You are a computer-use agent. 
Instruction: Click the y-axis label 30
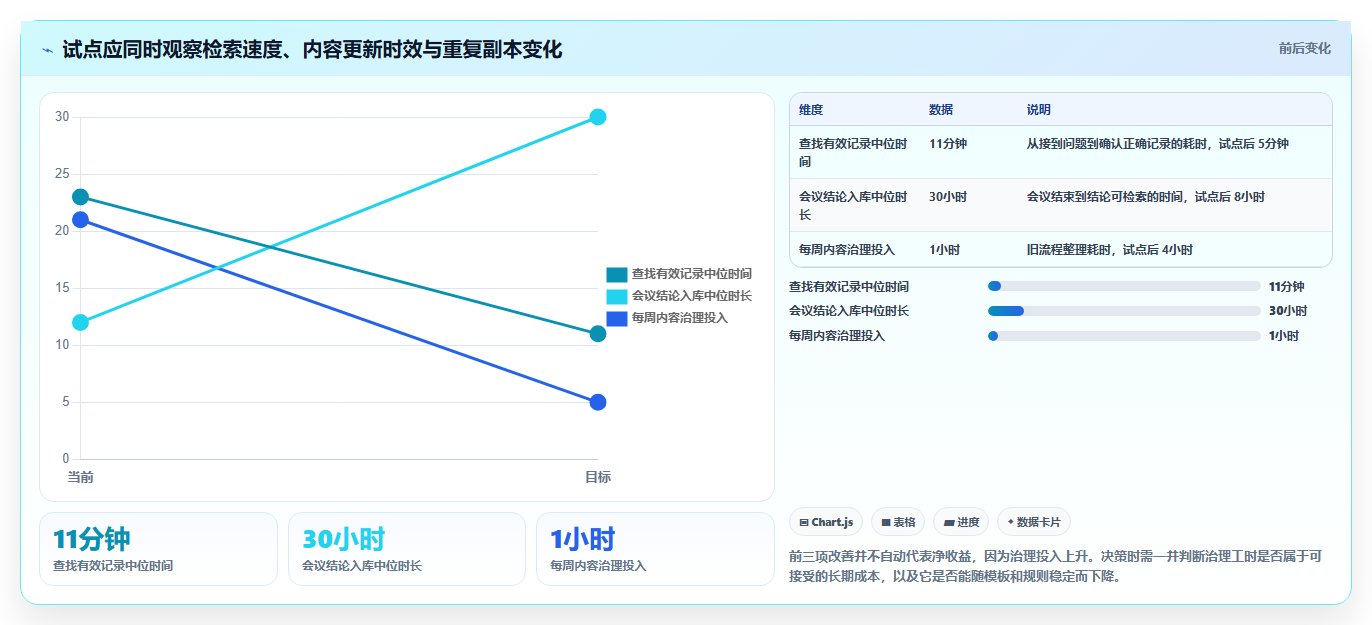(62, 117)
